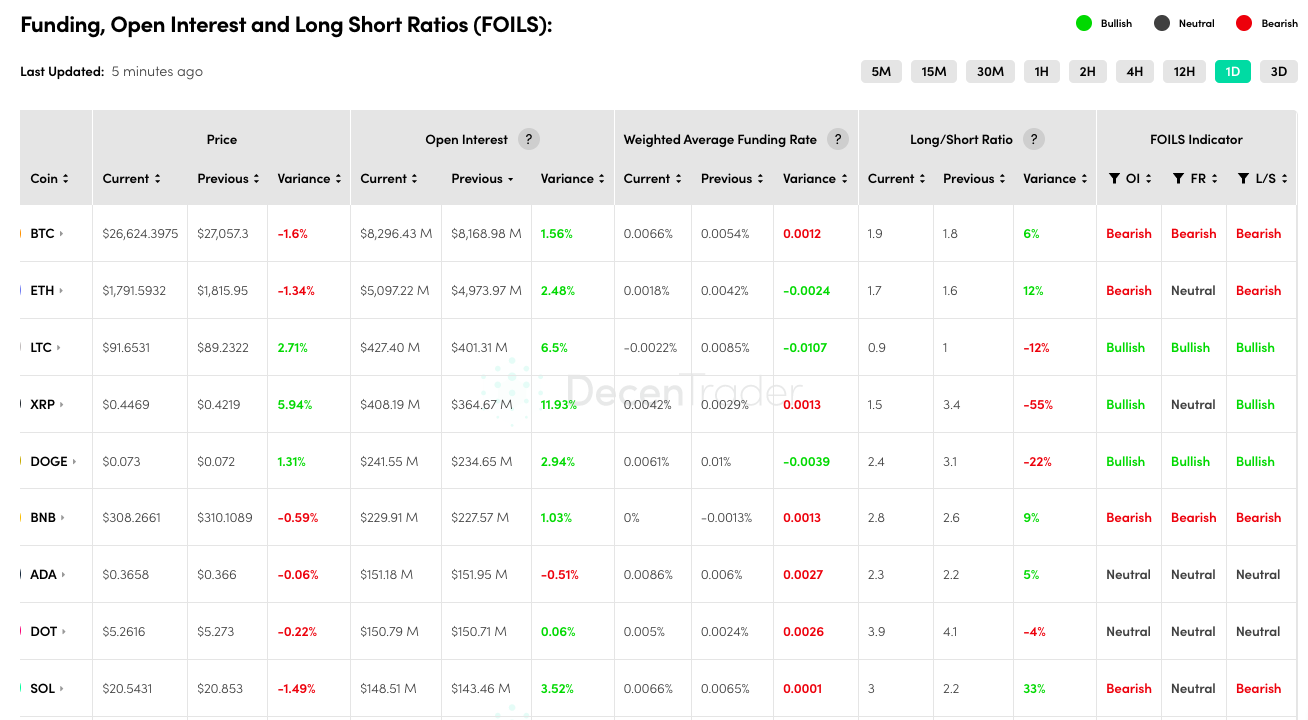The width and height of the screenshot is (1308, 720).
Task: Open the FR filter funnel icon
Action: (x=1178, y=178)
